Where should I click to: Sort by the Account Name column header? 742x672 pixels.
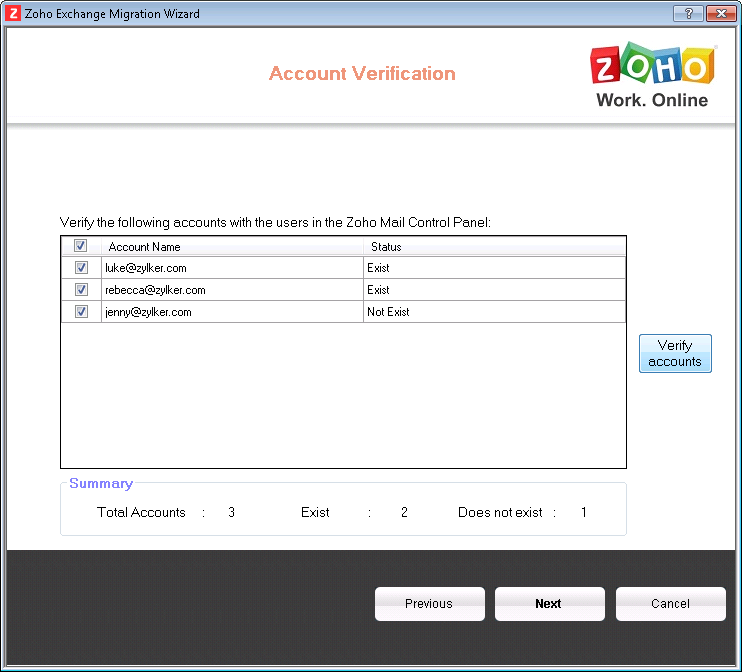pos(144,247)
